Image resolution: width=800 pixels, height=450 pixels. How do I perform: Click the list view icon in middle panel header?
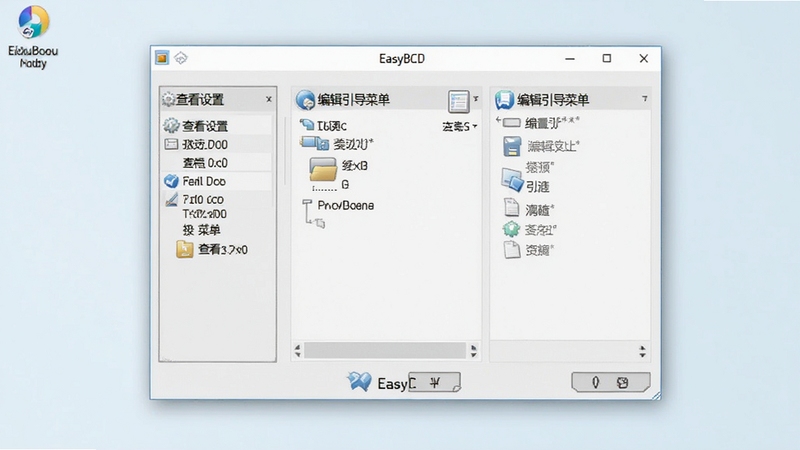point(458,101)
